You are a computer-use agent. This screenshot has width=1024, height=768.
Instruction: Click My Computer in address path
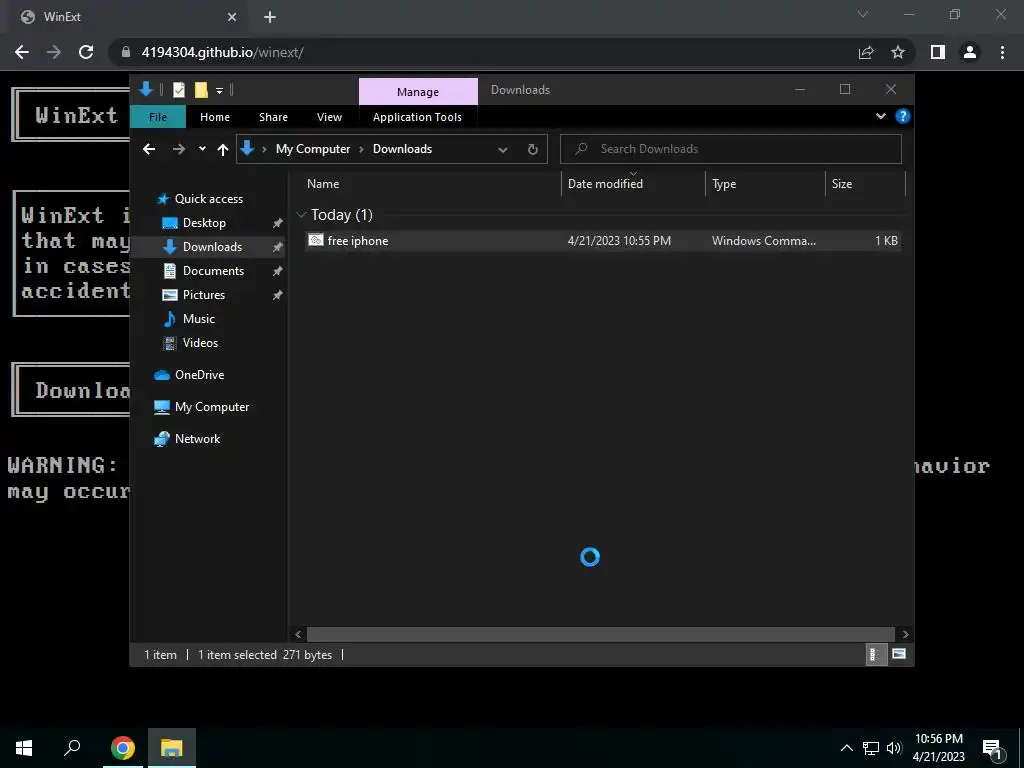coord(313,149)
